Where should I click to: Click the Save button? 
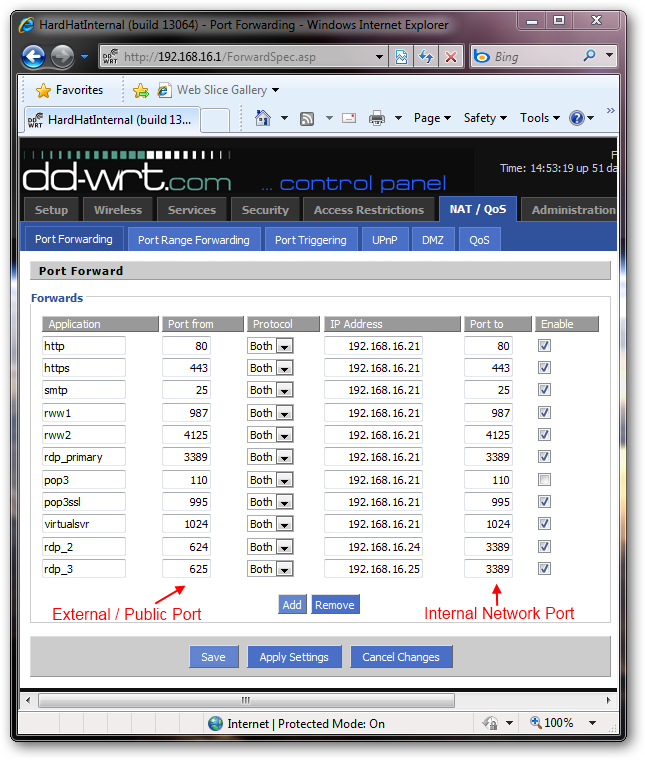[x=214, y=657]
